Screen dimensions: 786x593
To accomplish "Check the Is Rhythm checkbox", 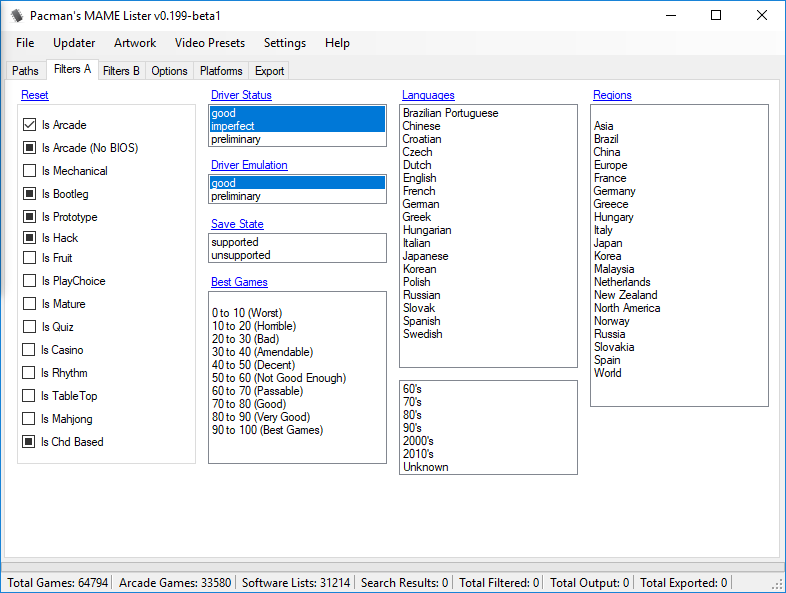I will pos(29,372).
